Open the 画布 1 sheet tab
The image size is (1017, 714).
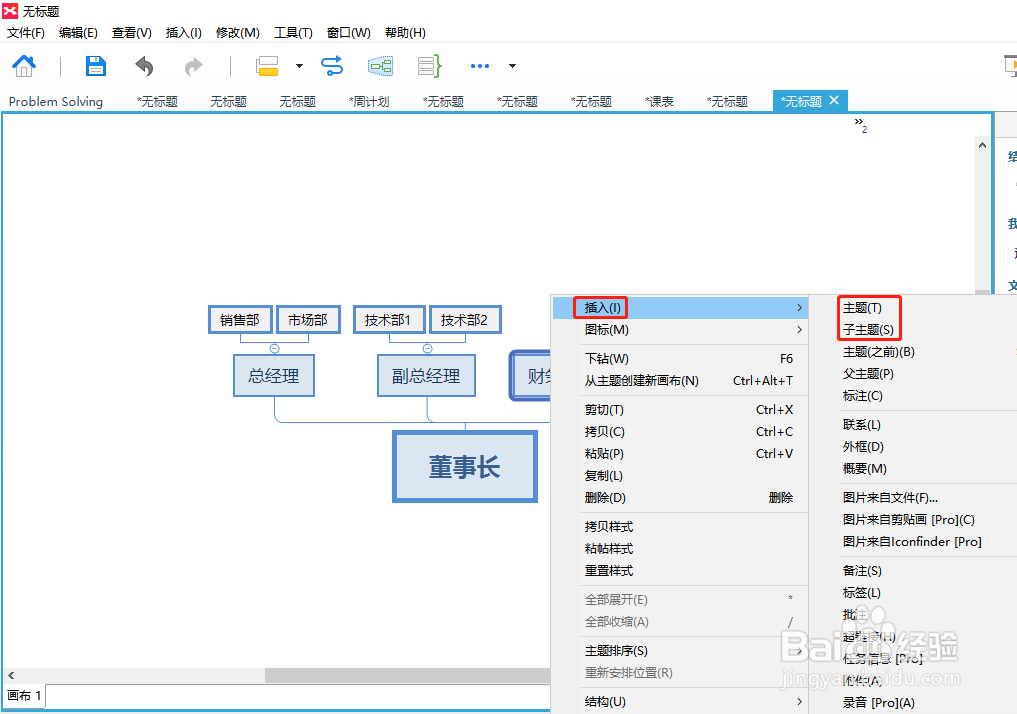point(24,696)
